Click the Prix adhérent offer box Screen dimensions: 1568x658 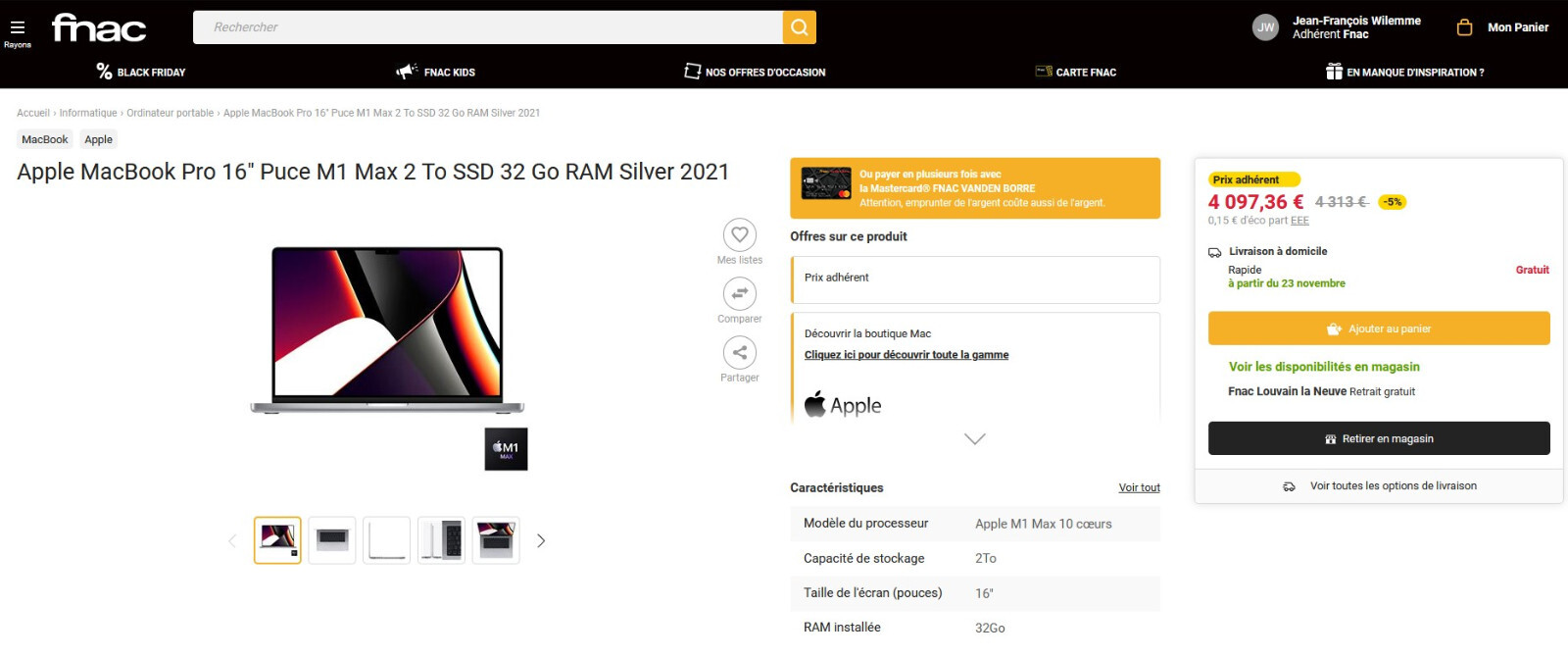[975, 279]
